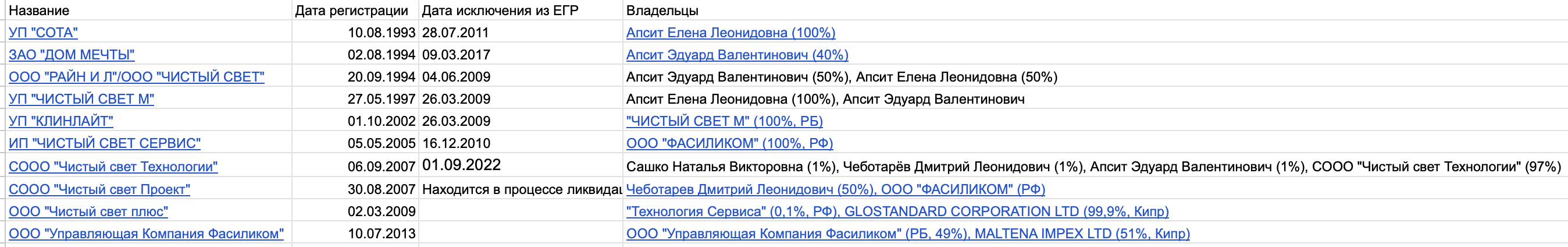Open the СООО "Чистый свет Технологии" name link
The width and height of the screenshot is (1568, 247).
coord(113,167)
